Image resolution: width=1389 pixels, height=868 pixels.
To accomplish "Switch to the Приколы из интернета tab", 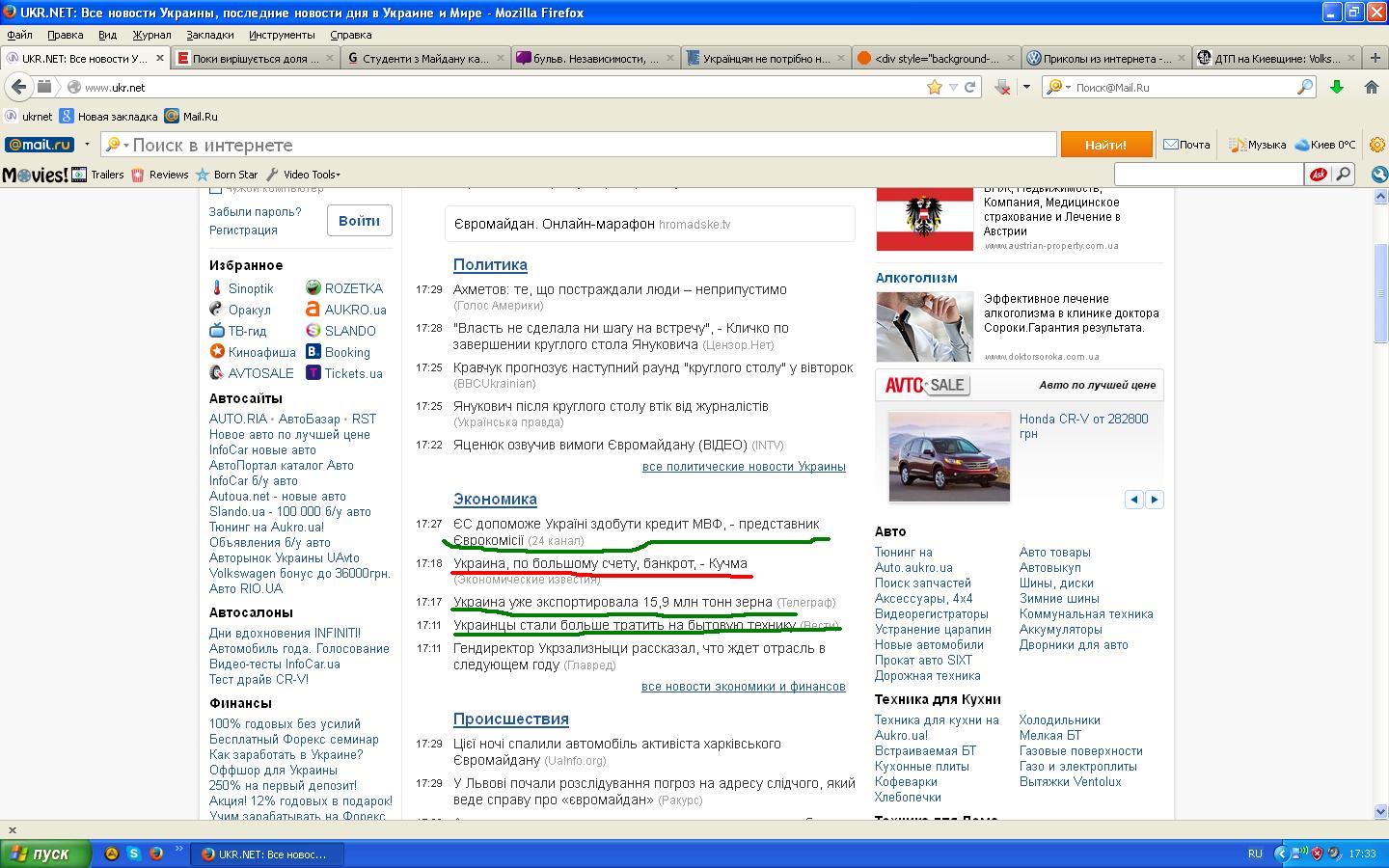I will pyautogui.click(x=1106, y=58).
